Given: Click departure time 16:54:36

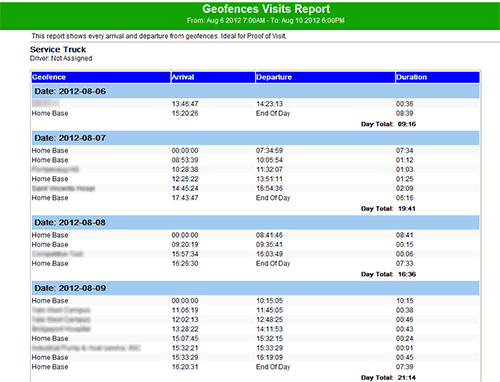Looking at the screenshot, I should 269,188.
